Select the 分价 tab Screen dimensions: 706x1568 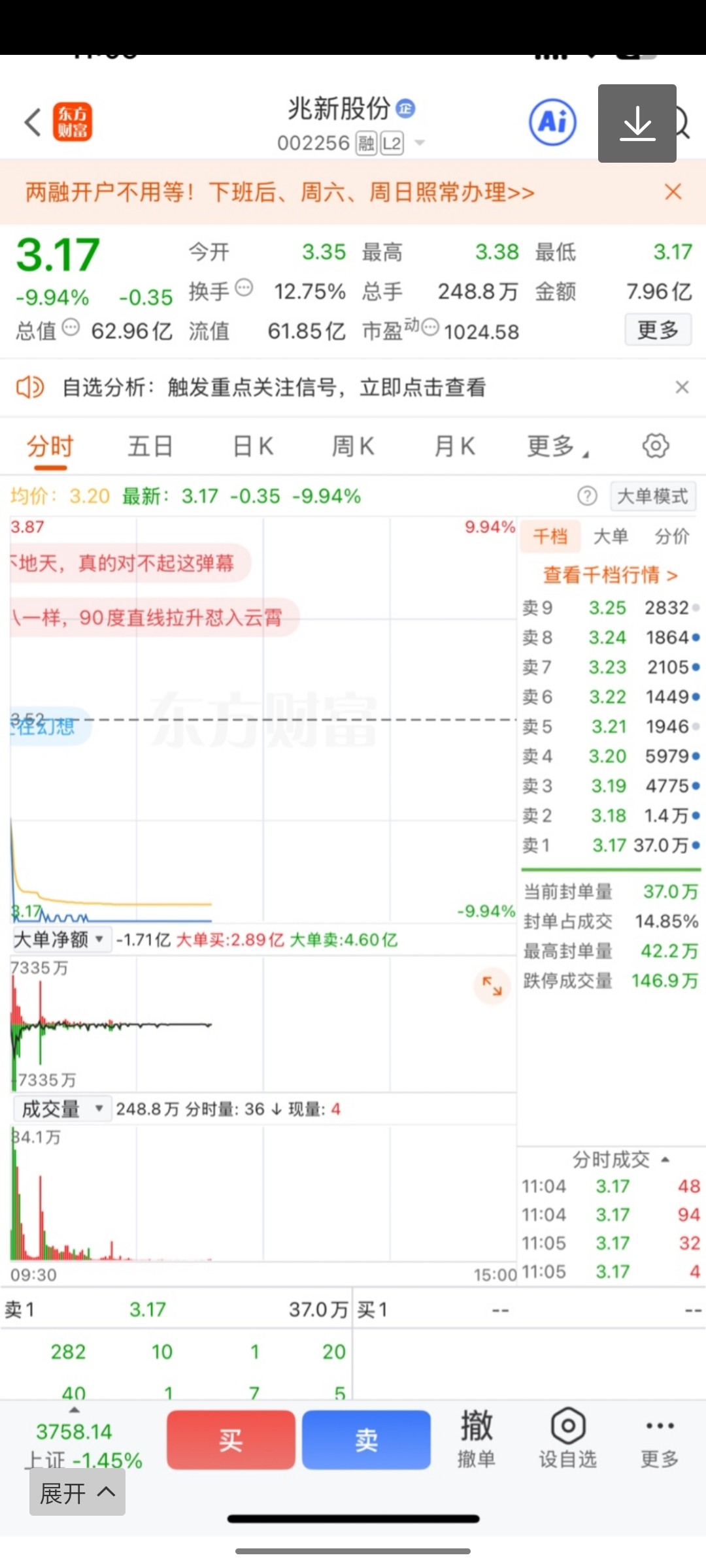(672, 537)
